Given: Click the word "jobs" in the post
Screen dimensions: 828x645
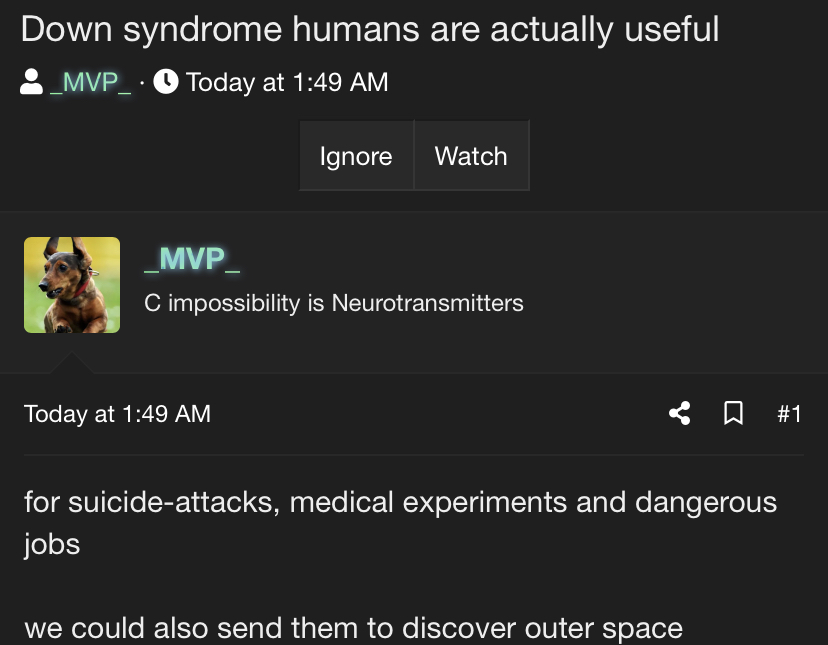Looking at the screenshot, I should tap(52, 545).
